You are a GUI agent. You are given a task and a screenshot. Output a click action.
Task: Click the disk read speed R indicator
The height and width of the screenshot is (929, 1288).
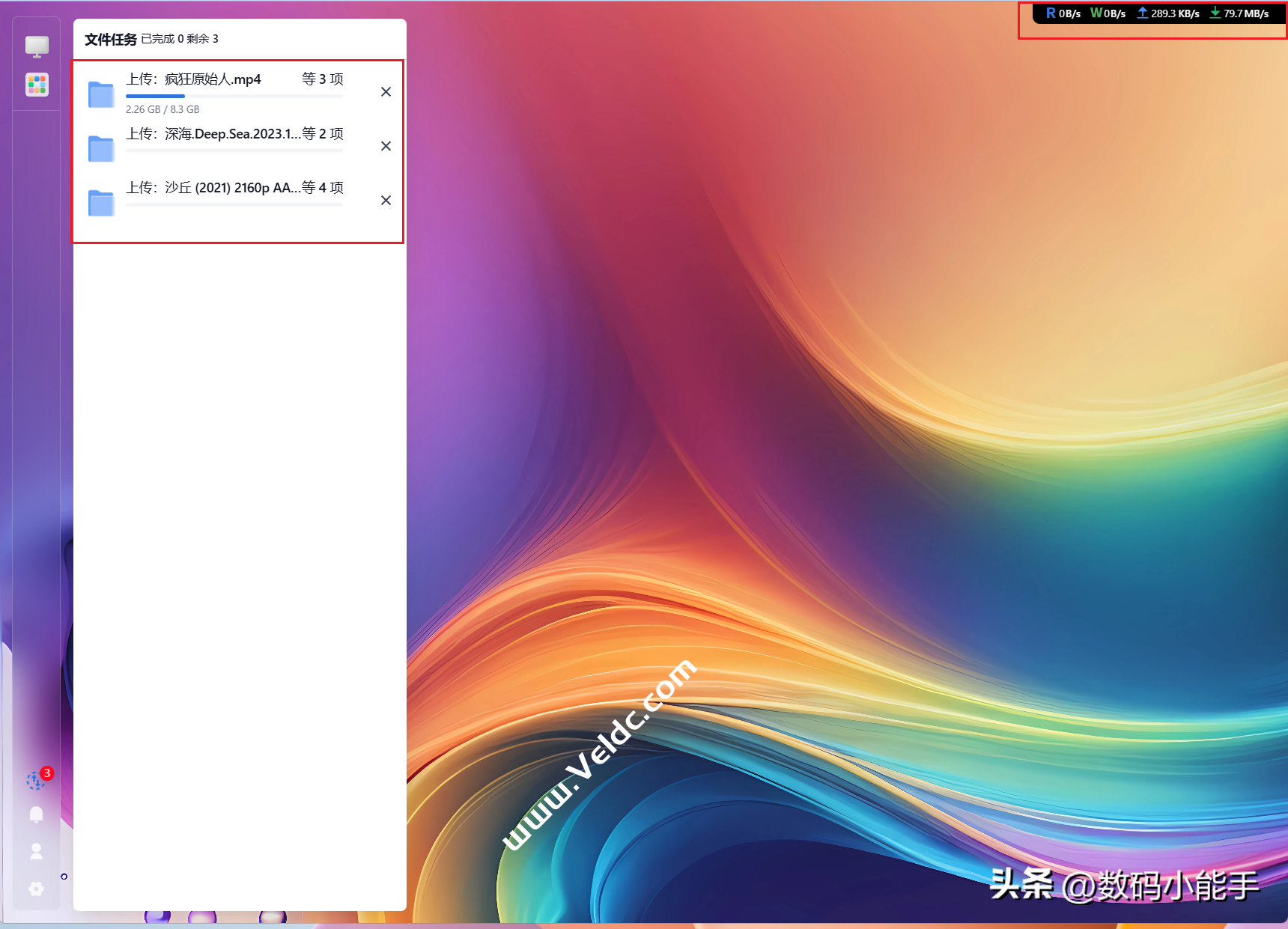[x=1063, y=13]
